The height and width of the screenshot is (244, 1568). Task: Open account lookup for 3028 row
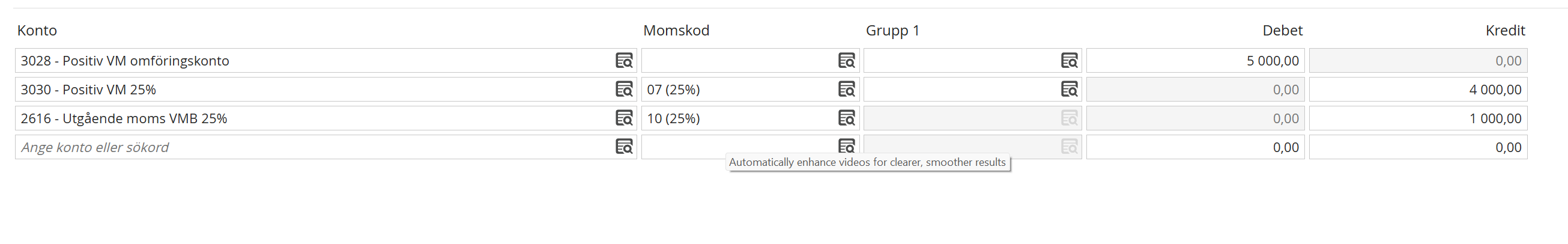click(624, 61)
